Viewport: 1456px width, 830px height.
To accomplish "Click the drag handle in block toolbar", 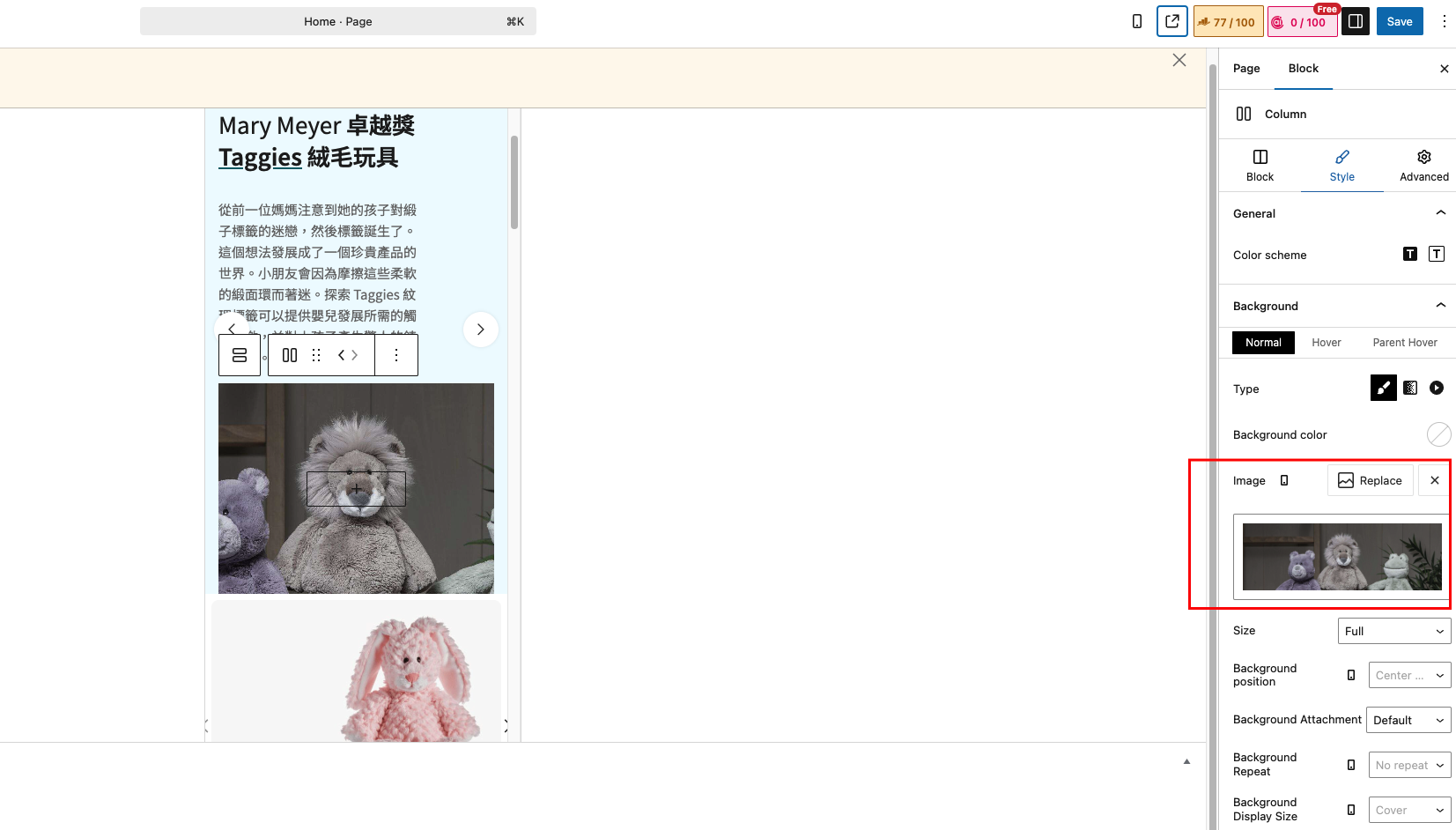I will tap(316, 355).
